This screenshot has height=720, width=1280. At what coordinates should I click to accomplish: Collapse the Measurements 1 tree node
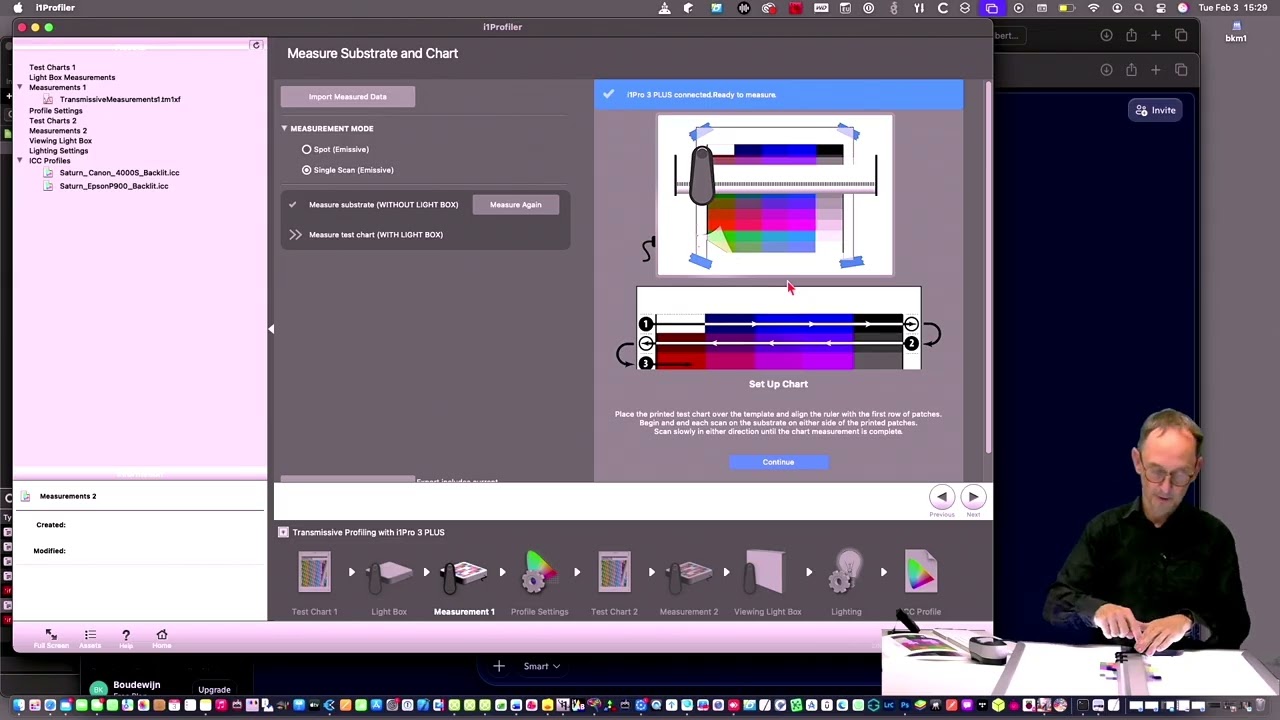pyautogui.click(x=20, y=87)
